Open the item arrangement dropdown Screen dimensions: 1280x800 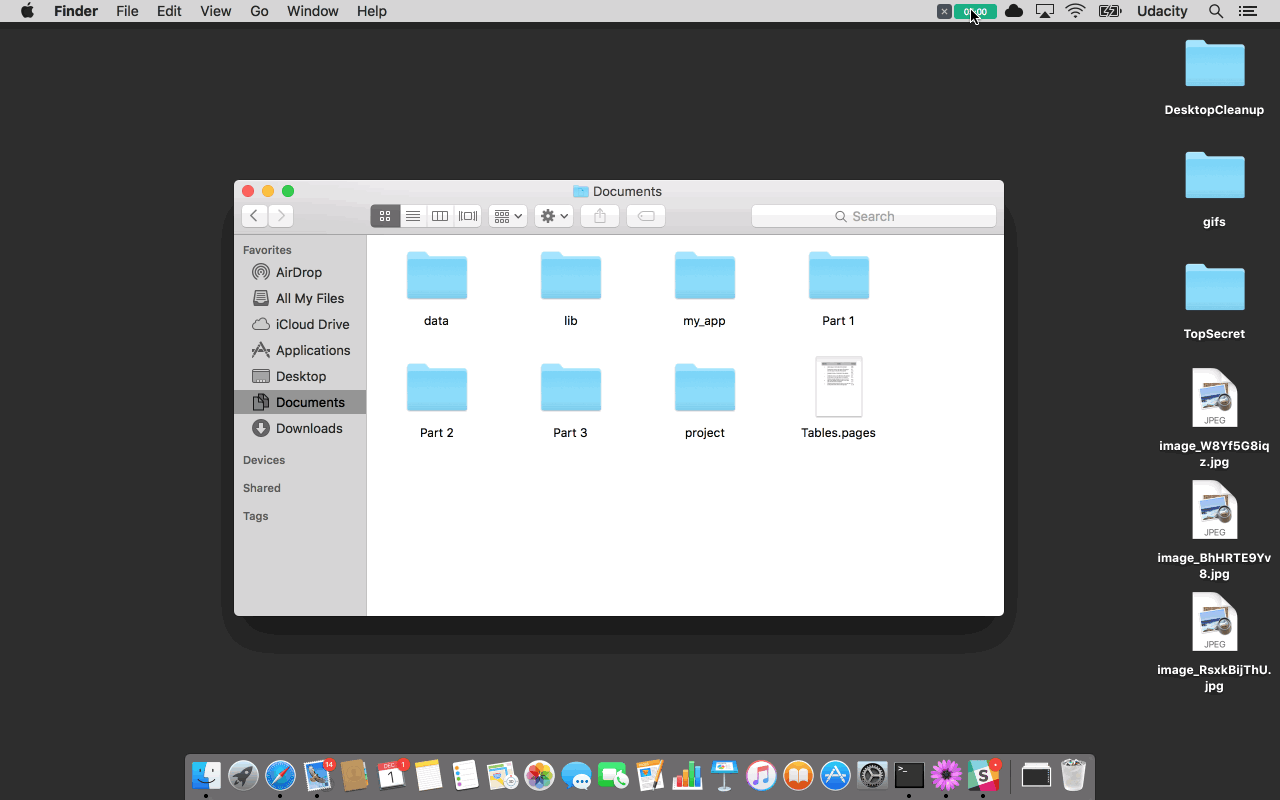point(507,215)
